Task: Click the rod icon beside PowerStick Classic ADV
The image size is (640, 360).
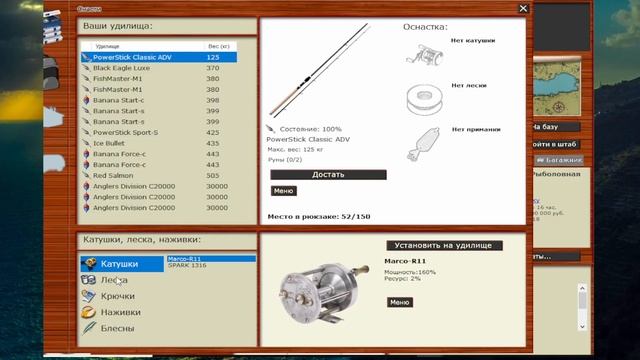Action: [86, 58]
